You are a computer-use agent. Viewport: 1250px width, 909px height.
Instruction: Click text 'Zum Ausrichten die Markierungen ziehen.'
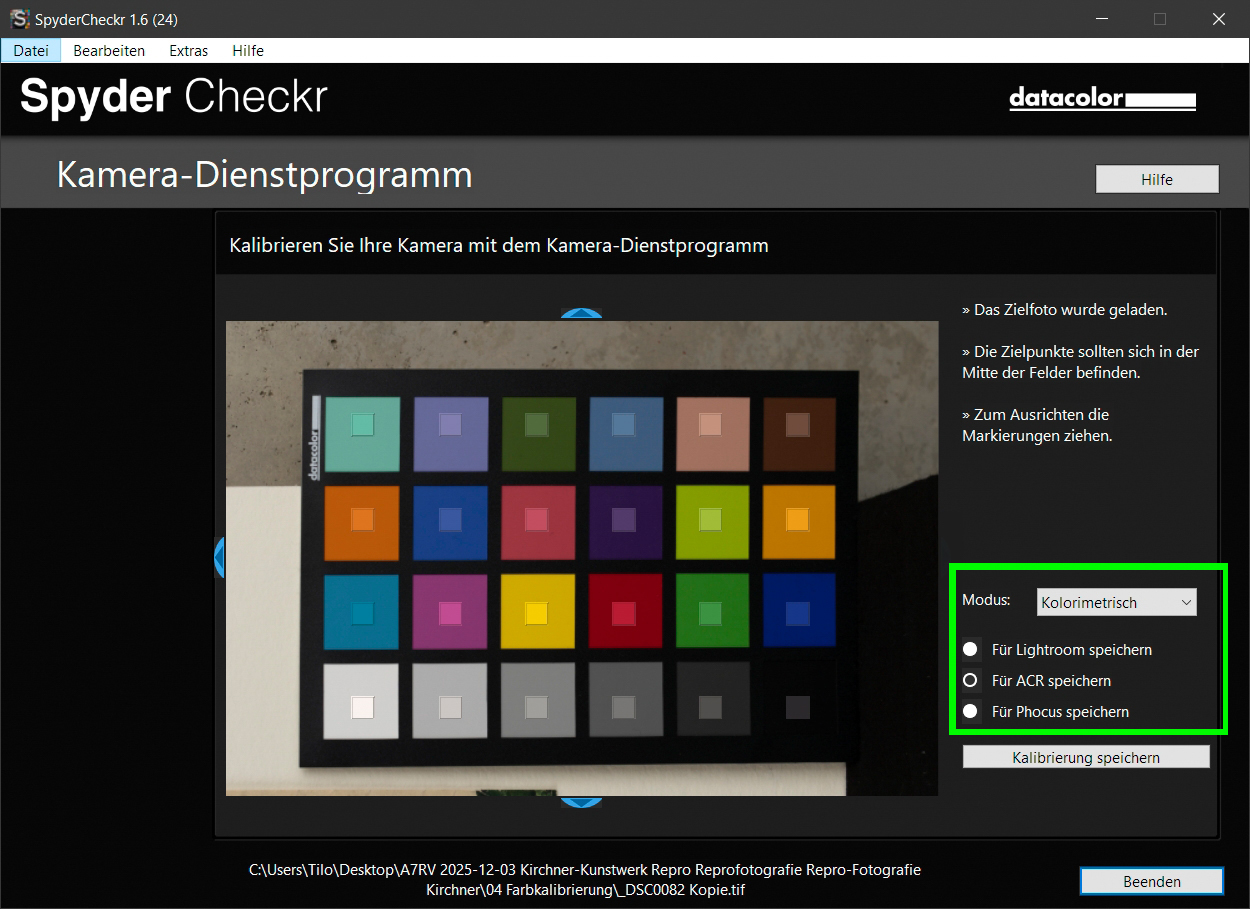pos(1037,425)
